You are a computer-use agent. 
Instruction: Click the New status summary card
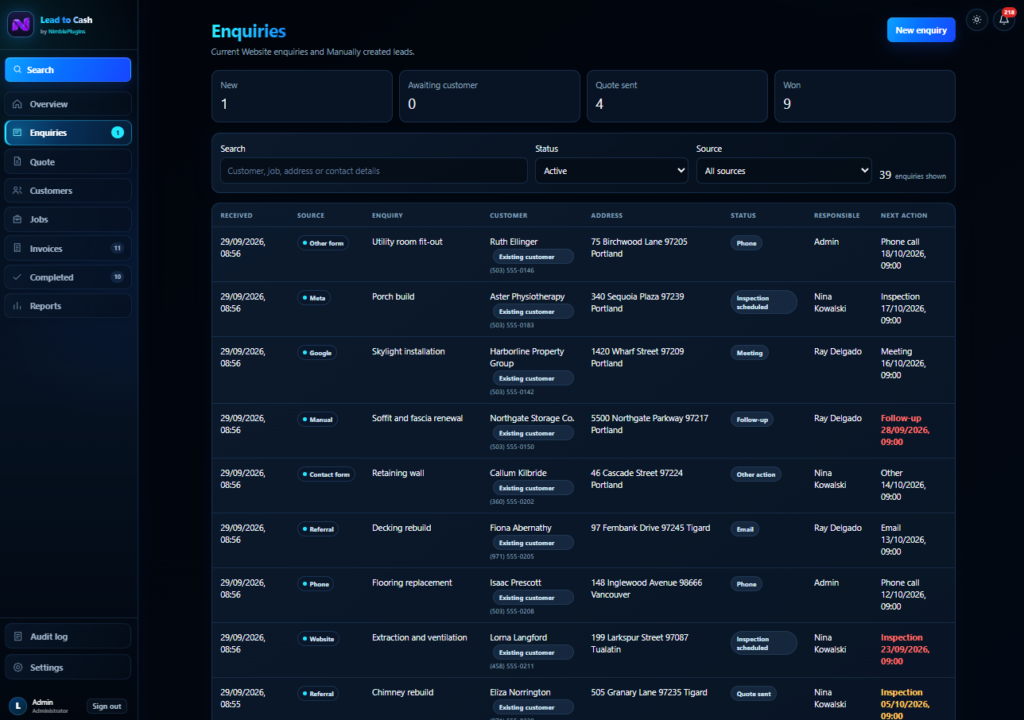pyautogui.click(x=302, y=96)
